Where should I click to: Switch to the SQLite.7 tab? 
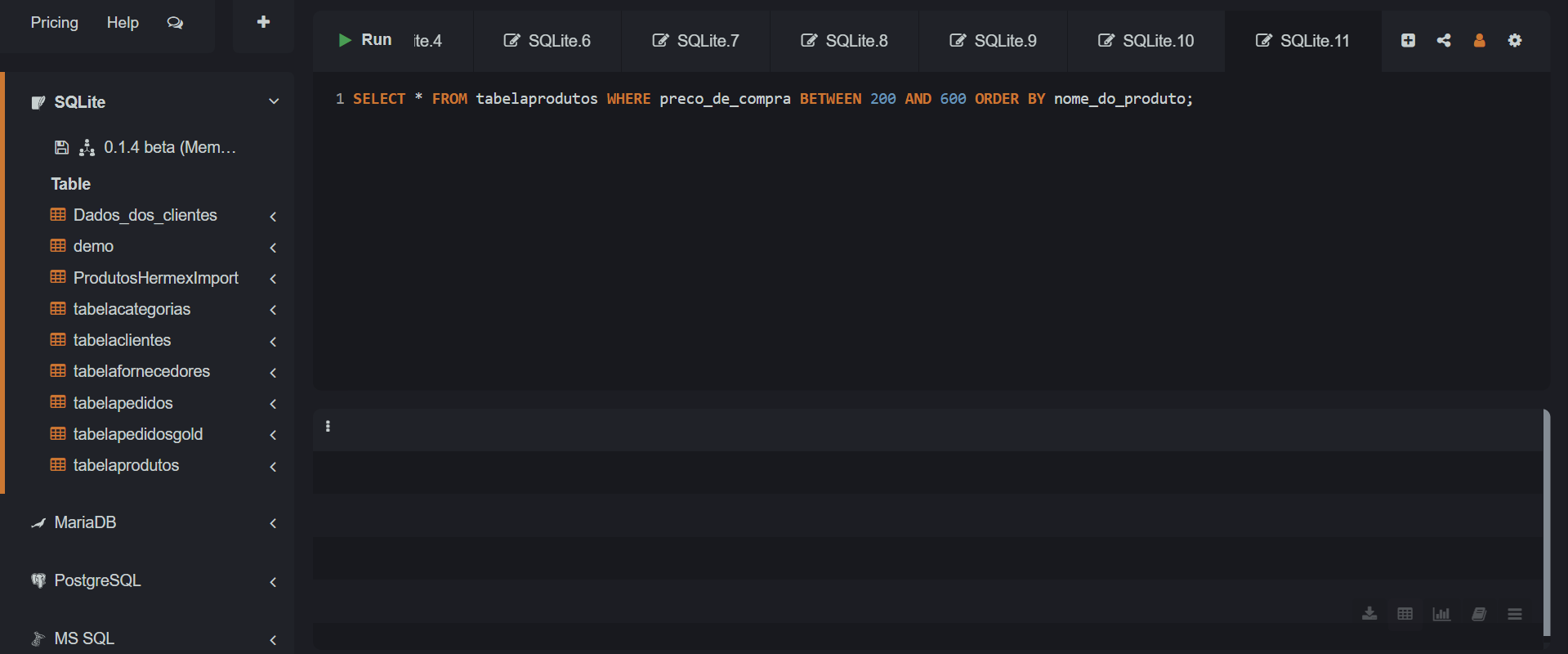click(695, 41)
